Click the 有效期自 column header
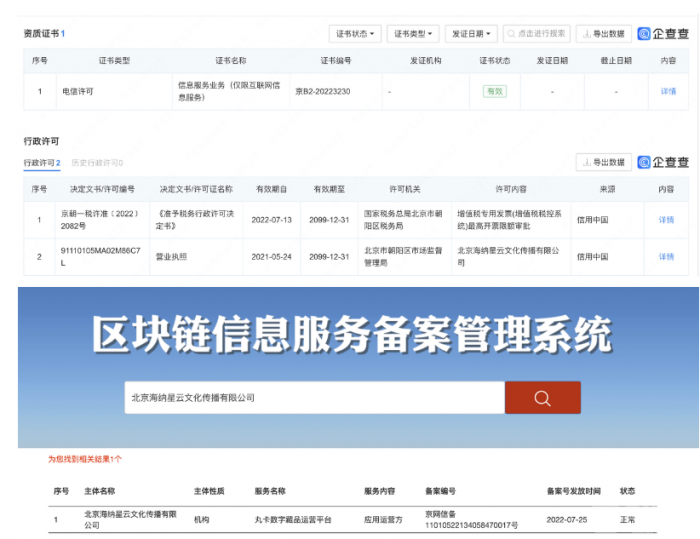The height and width of the screenshot is (539, 700). click(x=271, y=189)
